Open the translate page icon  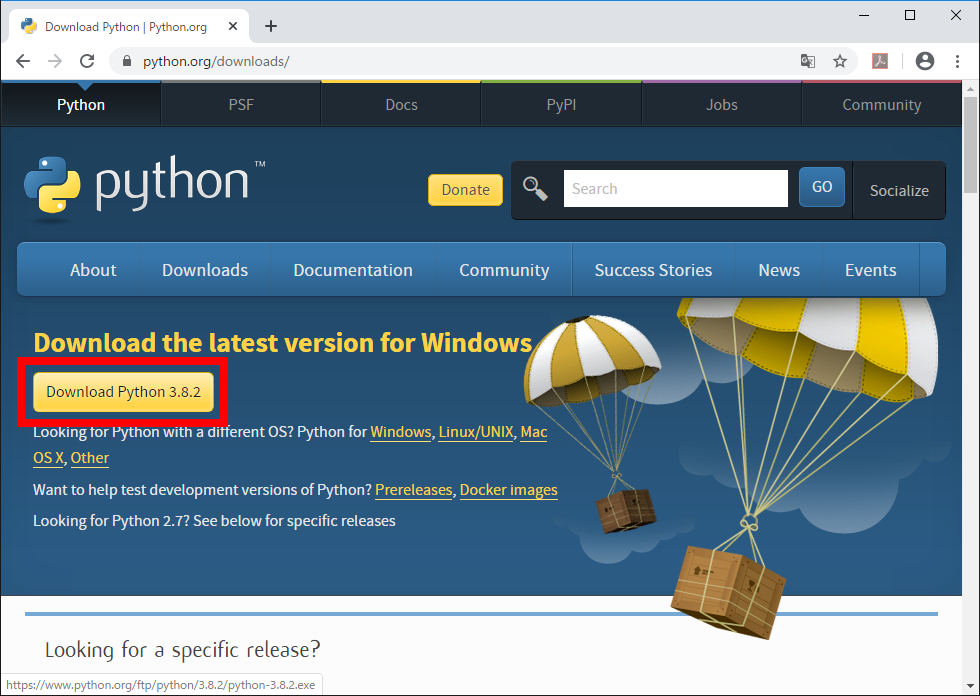[808, 61]
